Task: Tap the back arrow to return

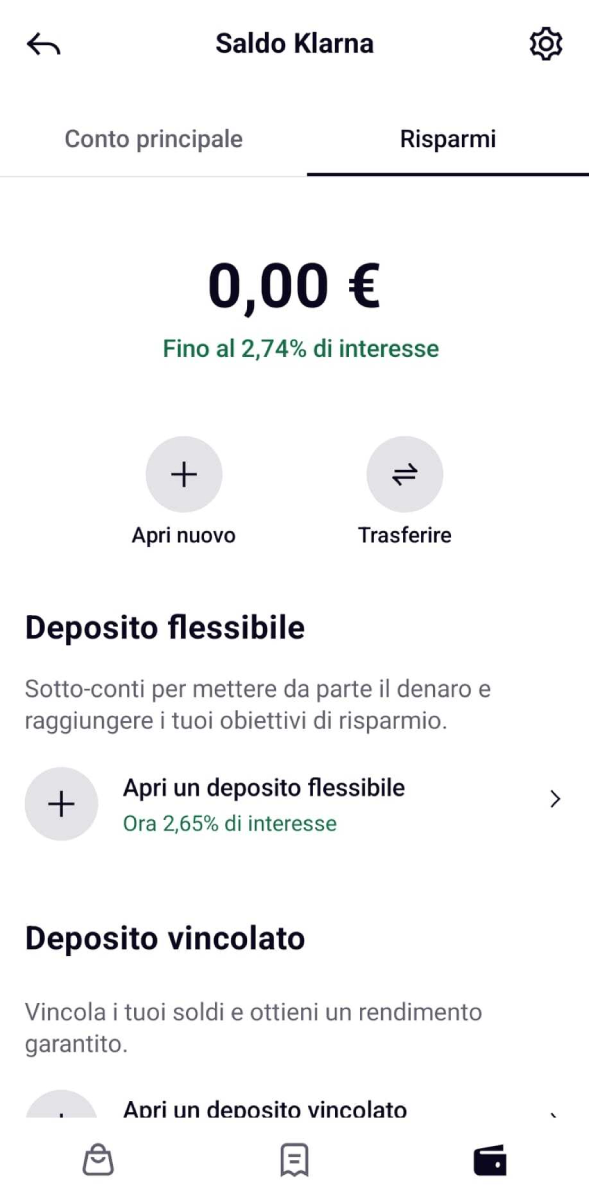Action: coord(42,43)
